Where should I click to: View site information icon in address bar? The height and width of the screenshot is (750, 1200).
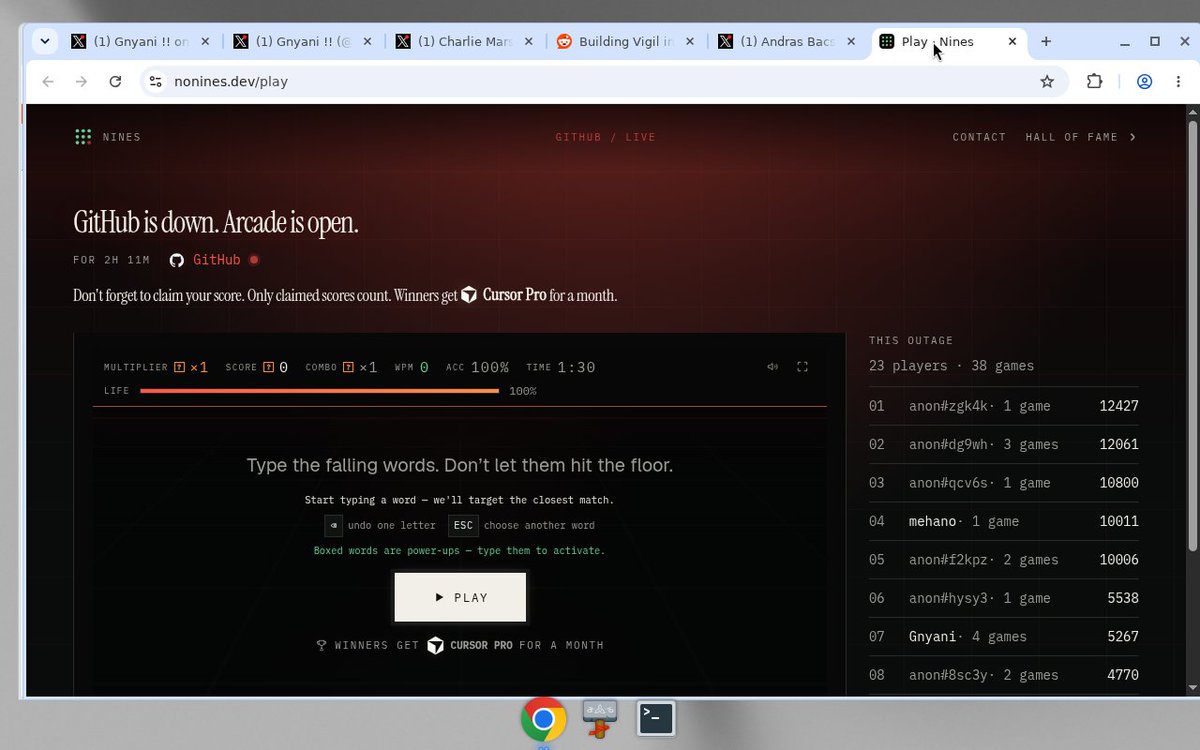pos(154,82)
